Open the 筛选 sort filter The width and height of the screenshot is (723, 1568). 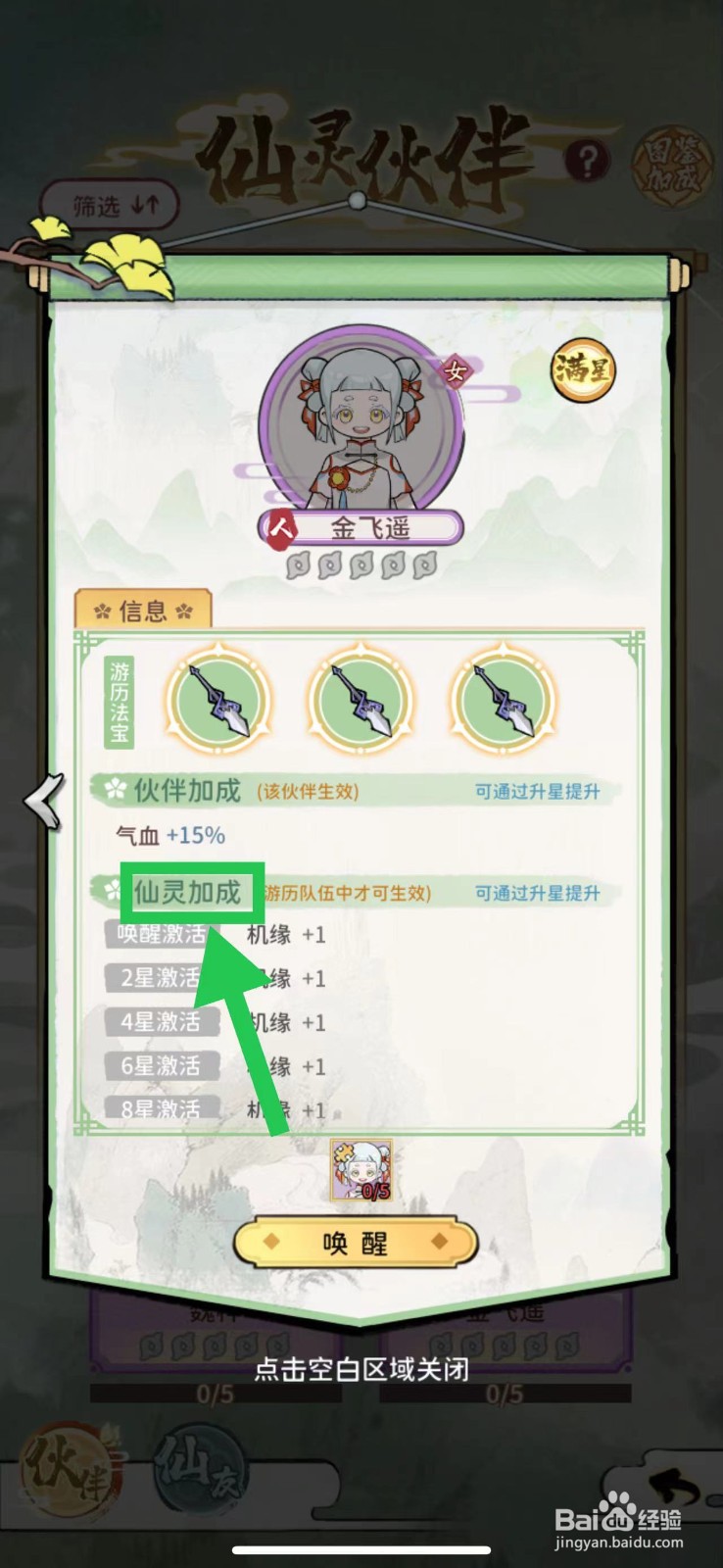click(111, 206)
